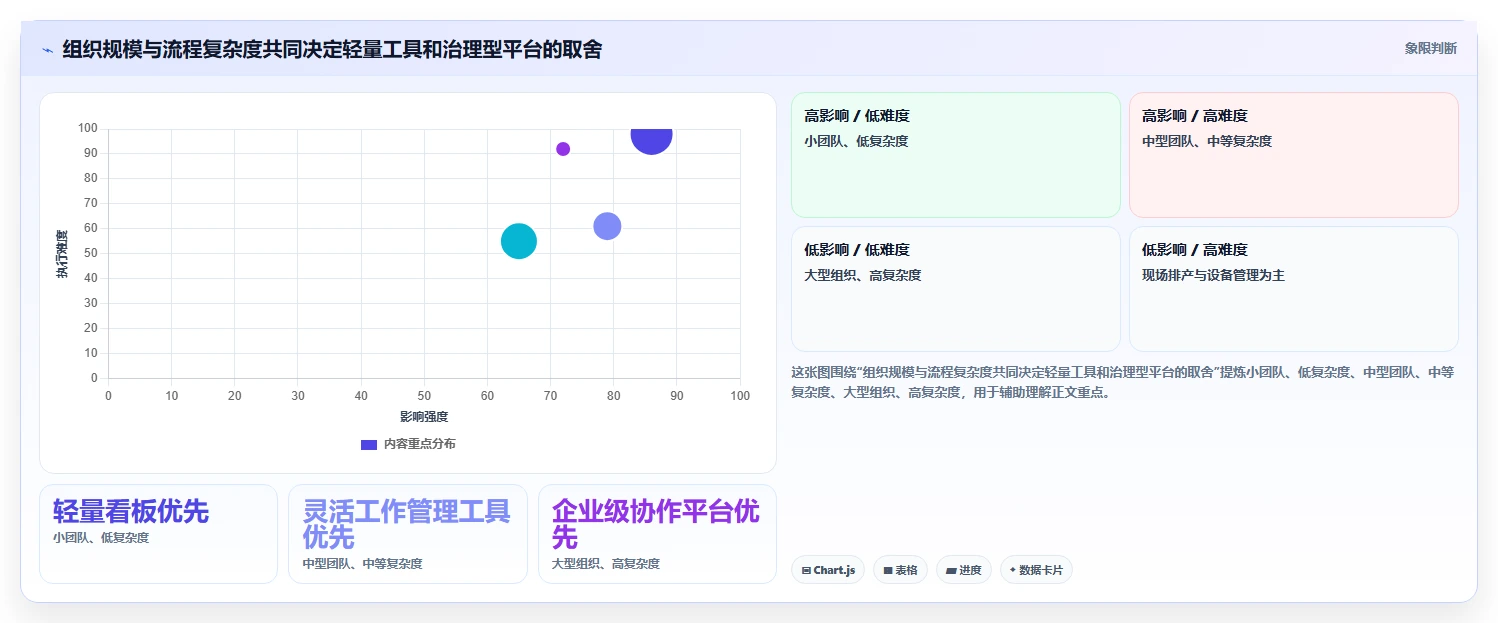Click the Chart.js tag chip
The width and height of the screenshot is (1498, 623).
[x=828, y=570]
